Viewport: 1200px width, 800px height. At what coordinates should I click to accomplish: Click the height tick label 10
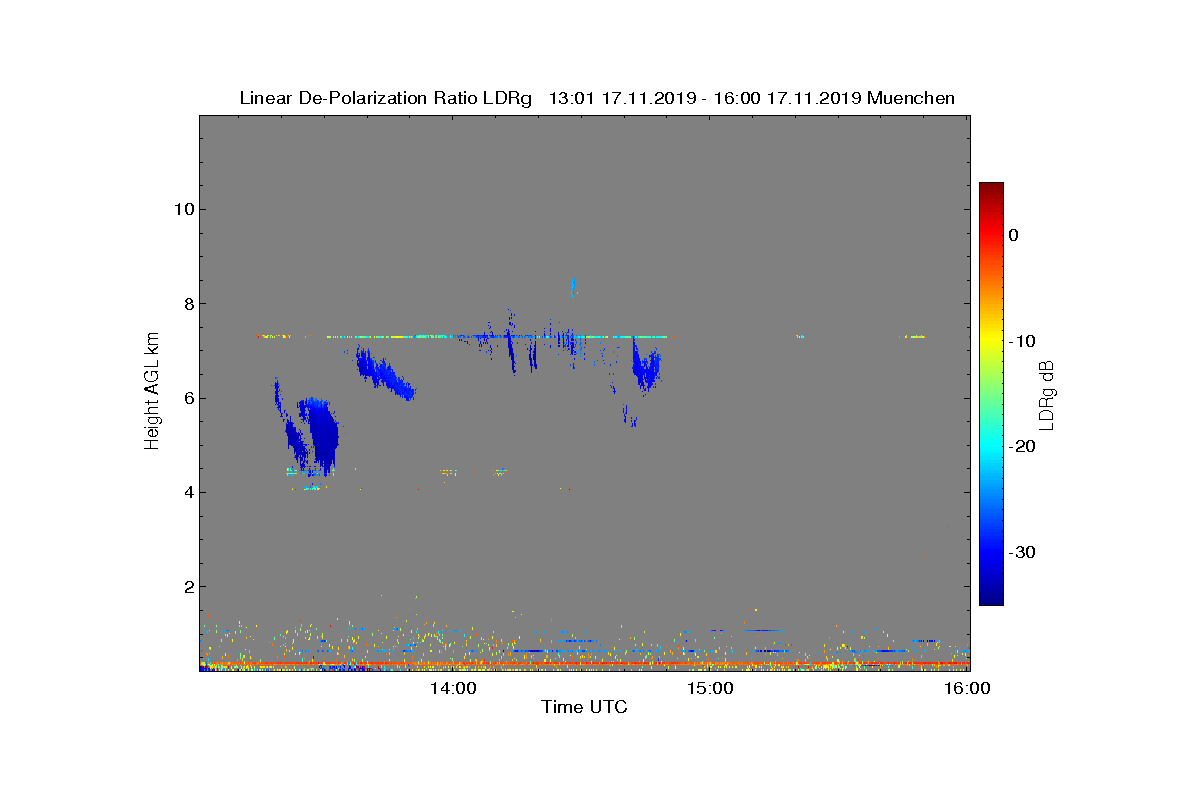[x=182, y=209]
